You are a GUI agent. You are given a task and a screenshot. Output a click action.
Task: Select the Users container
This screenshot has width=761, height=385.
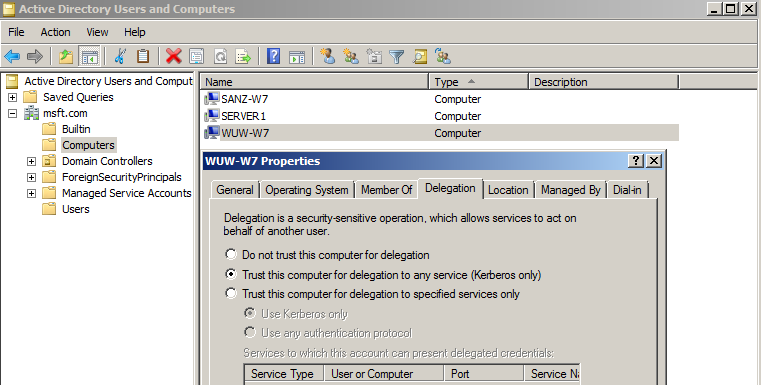click(76, 209)
